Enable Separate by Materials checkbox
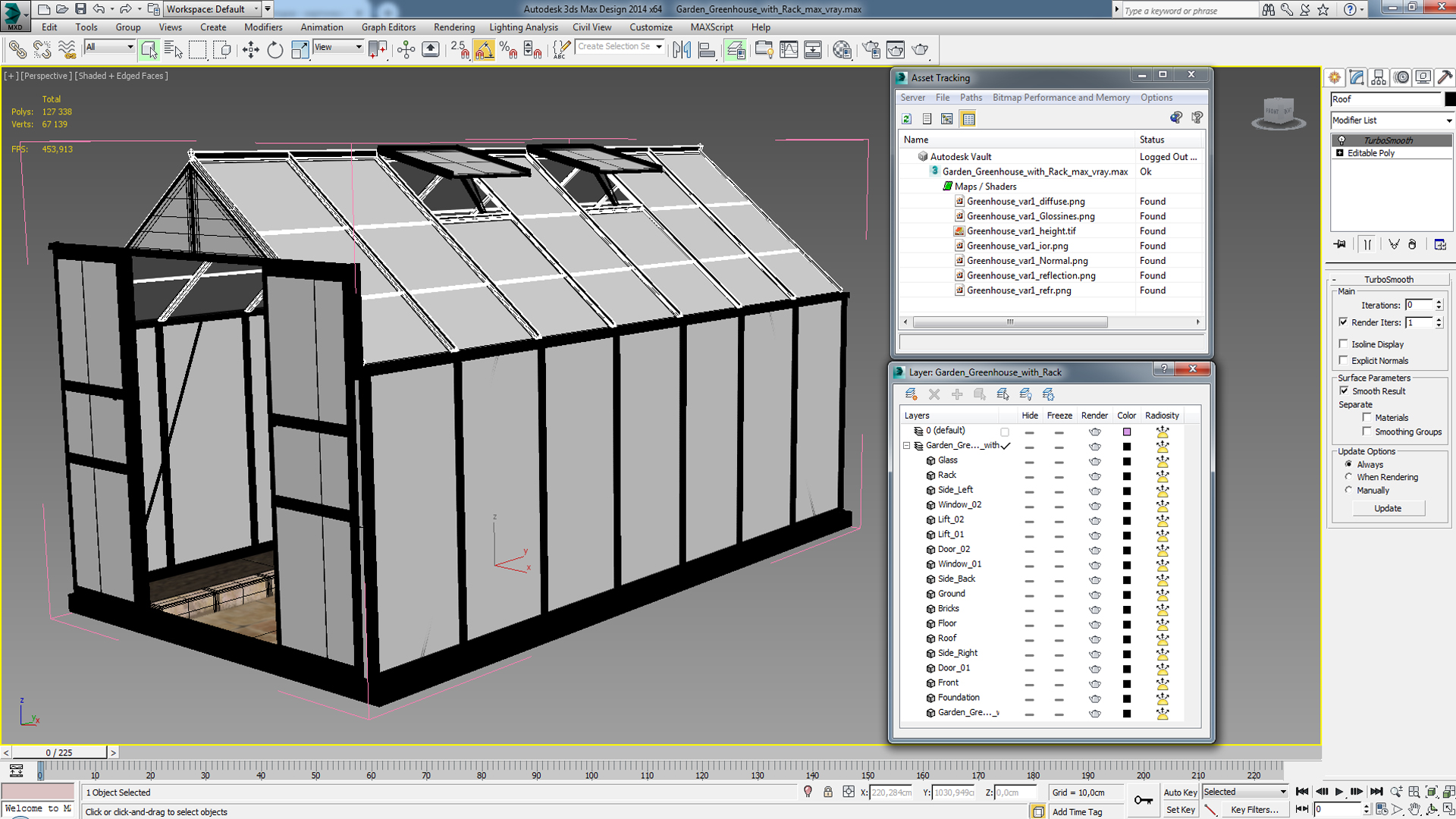1456x819 pixels. coord(1367,418)
